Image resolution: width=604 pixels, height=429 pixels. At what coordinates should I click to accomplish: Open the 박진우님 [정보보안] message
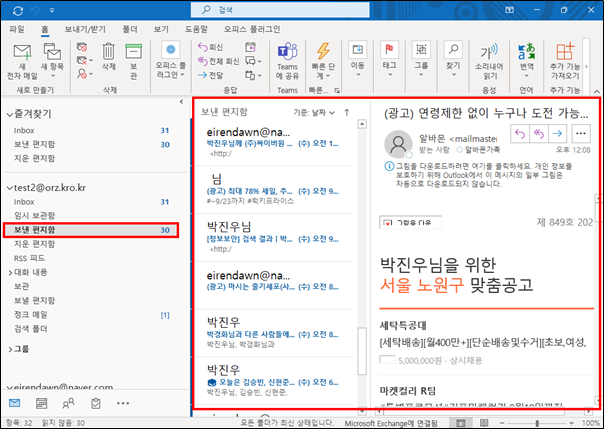tap(273, 237)
